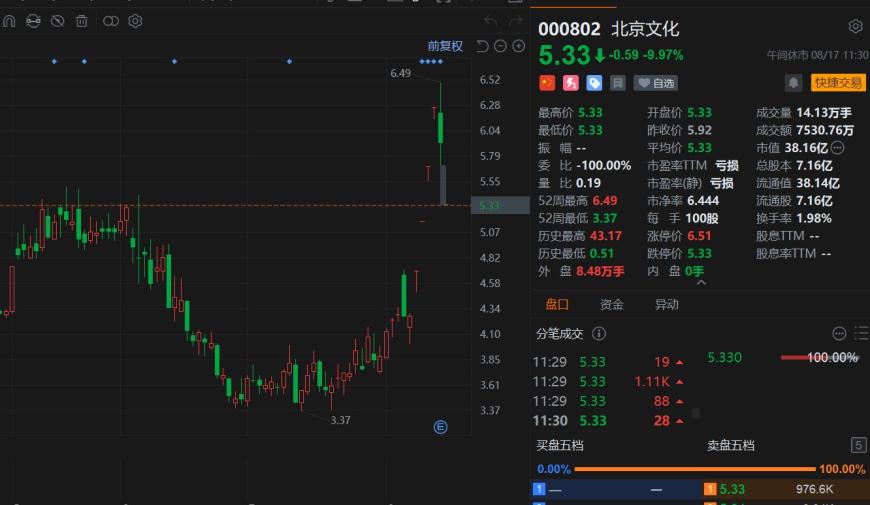
Task: Click the 市净率 value 6.444
Action: 703,200
